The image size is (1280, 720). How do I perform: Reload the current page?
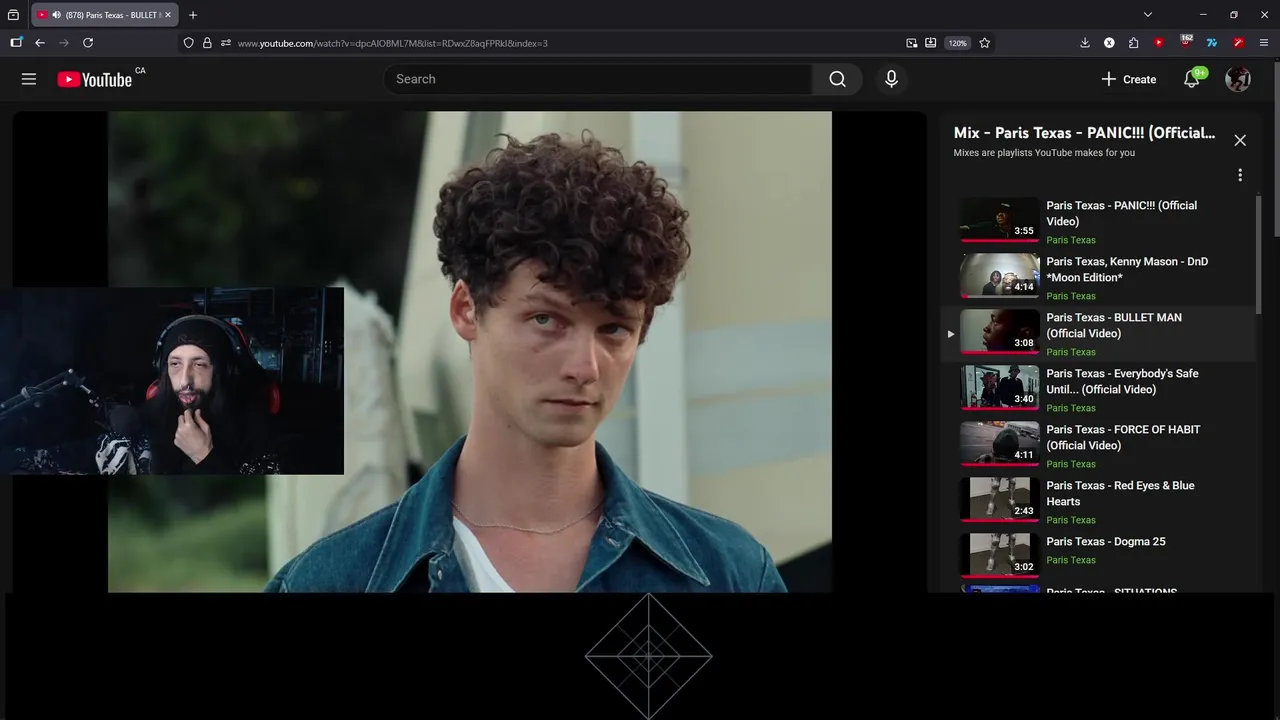click(88, 43)
